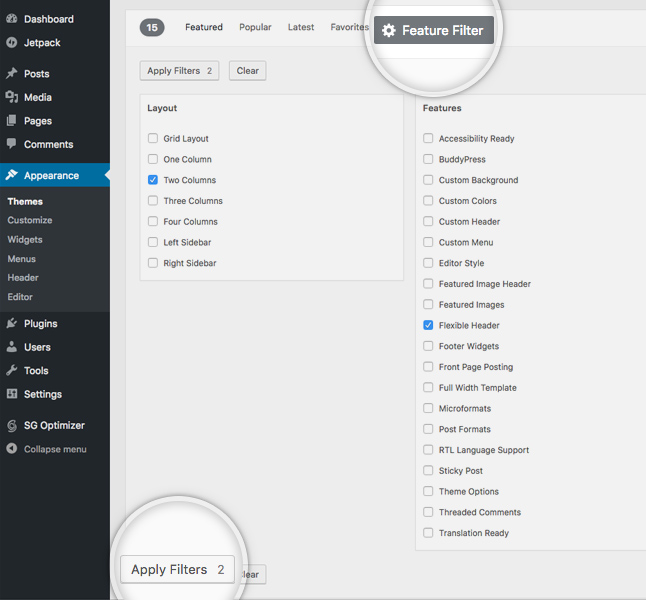Click the Pages icon in sidebar

point(11,121)
